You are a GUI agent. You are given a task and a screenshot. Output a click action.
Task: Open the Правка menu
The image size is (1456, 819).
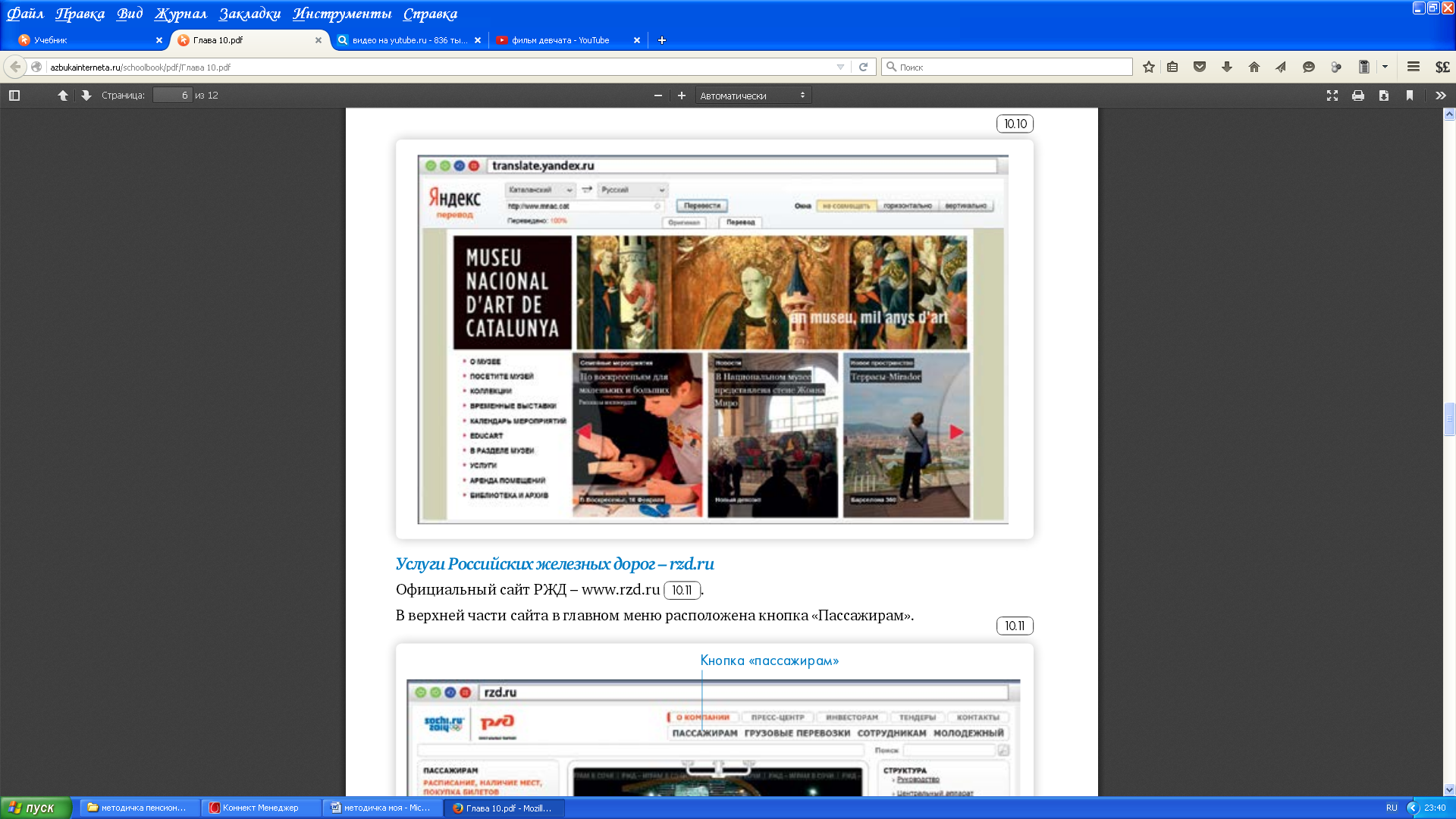pos(80,14)
